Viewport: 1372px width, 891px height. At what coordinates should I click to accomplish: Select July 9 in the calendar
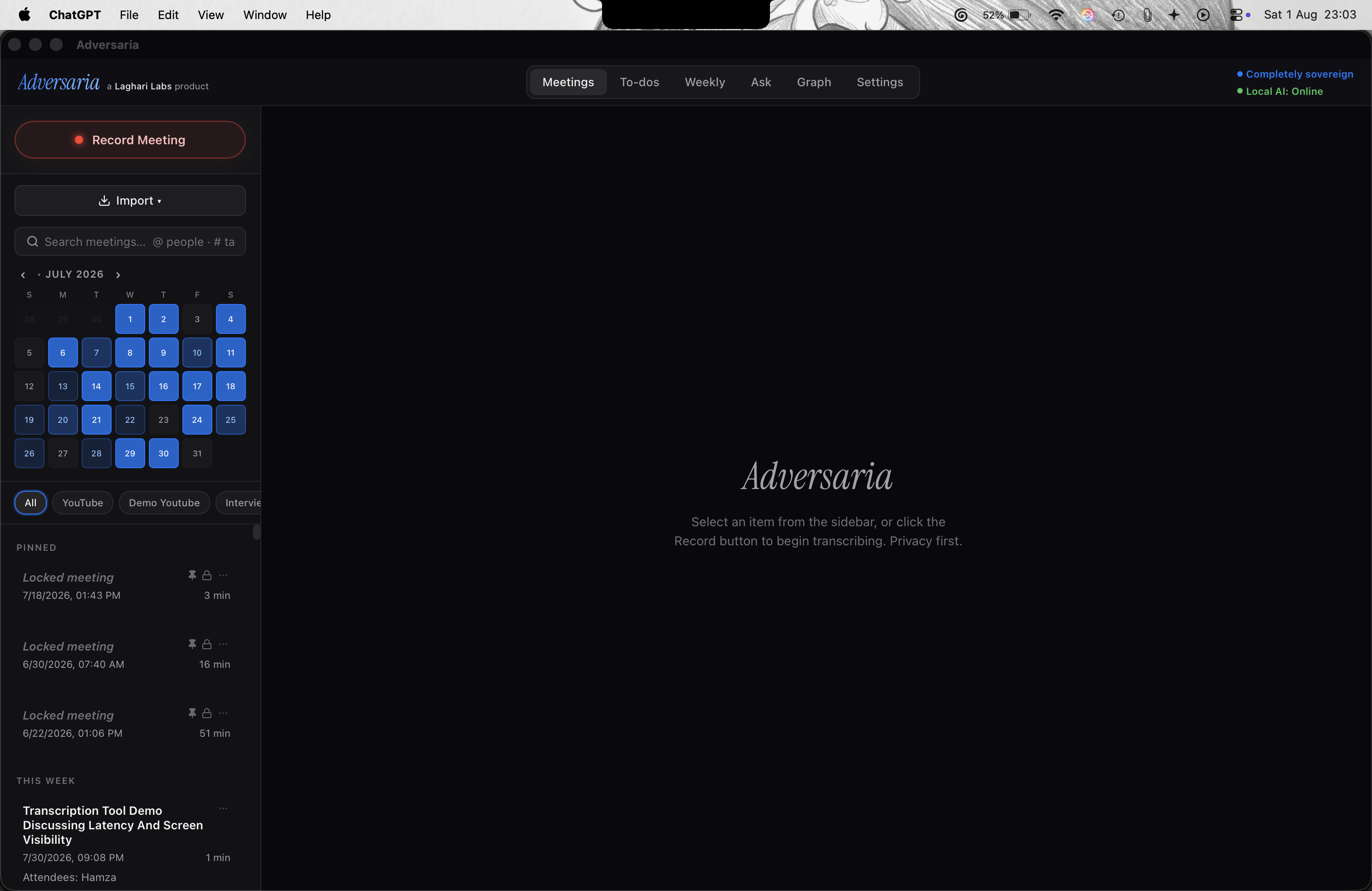pyautogui.click(x=164, y=352)
